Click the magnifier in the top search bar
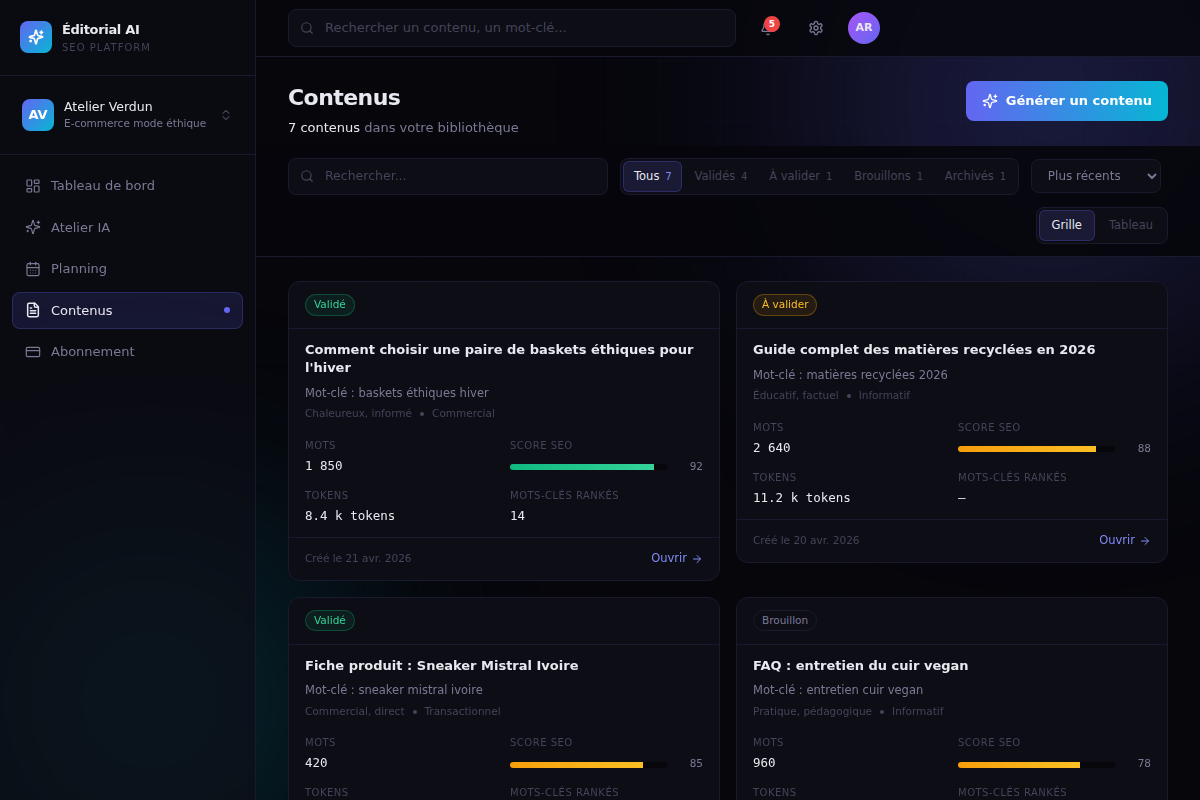 pos(307,28)
